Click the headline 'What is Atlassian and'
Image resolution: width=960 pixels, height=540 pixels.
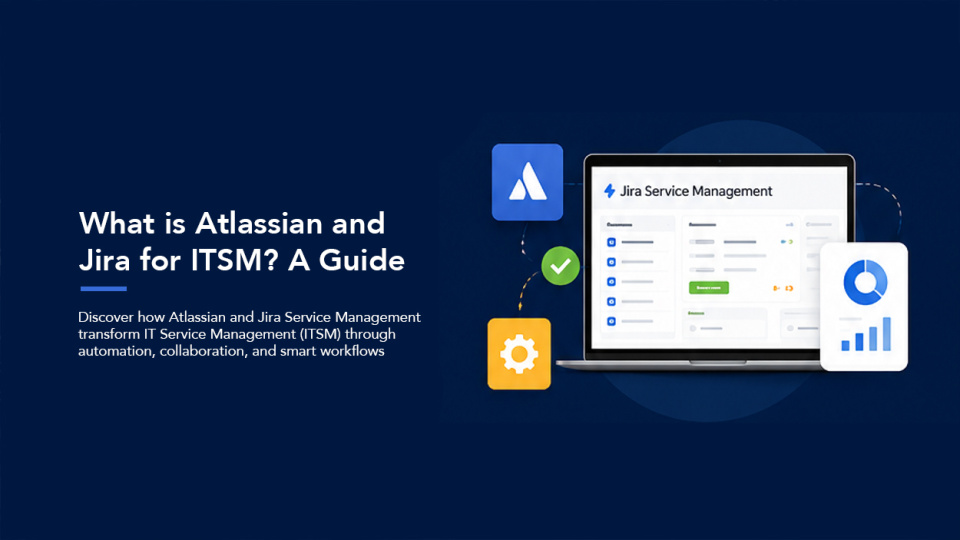(232, 223)
